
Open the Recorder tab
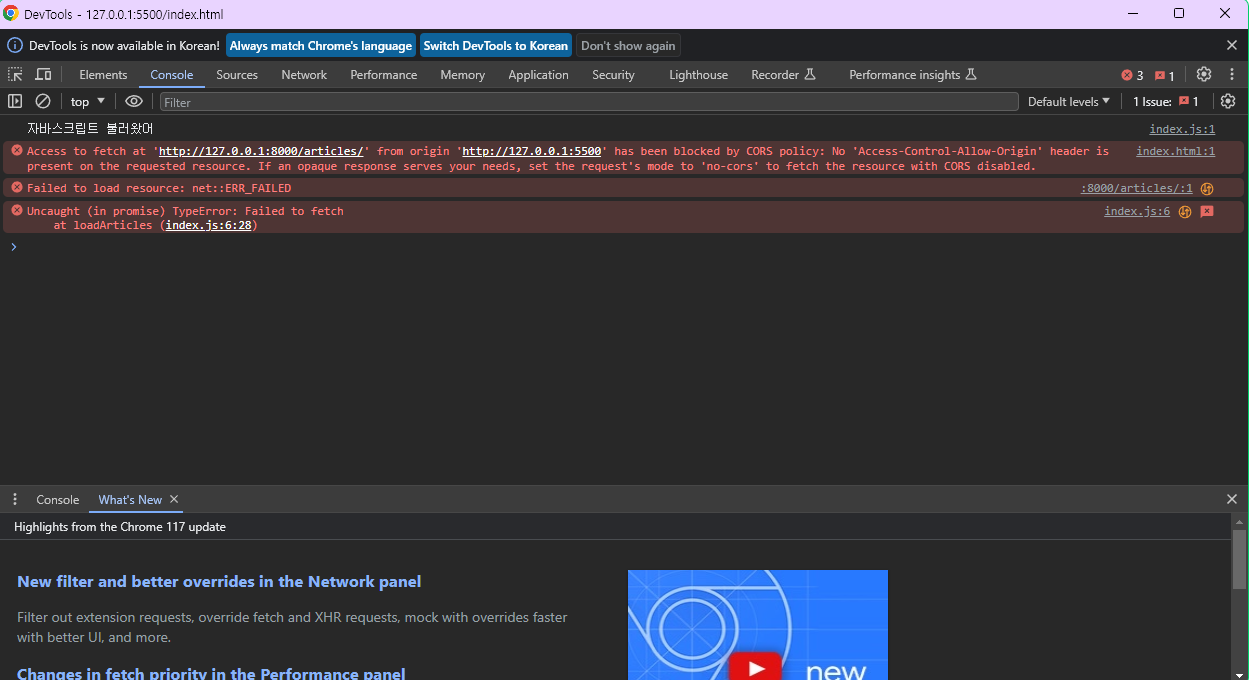tap(783, 75)
